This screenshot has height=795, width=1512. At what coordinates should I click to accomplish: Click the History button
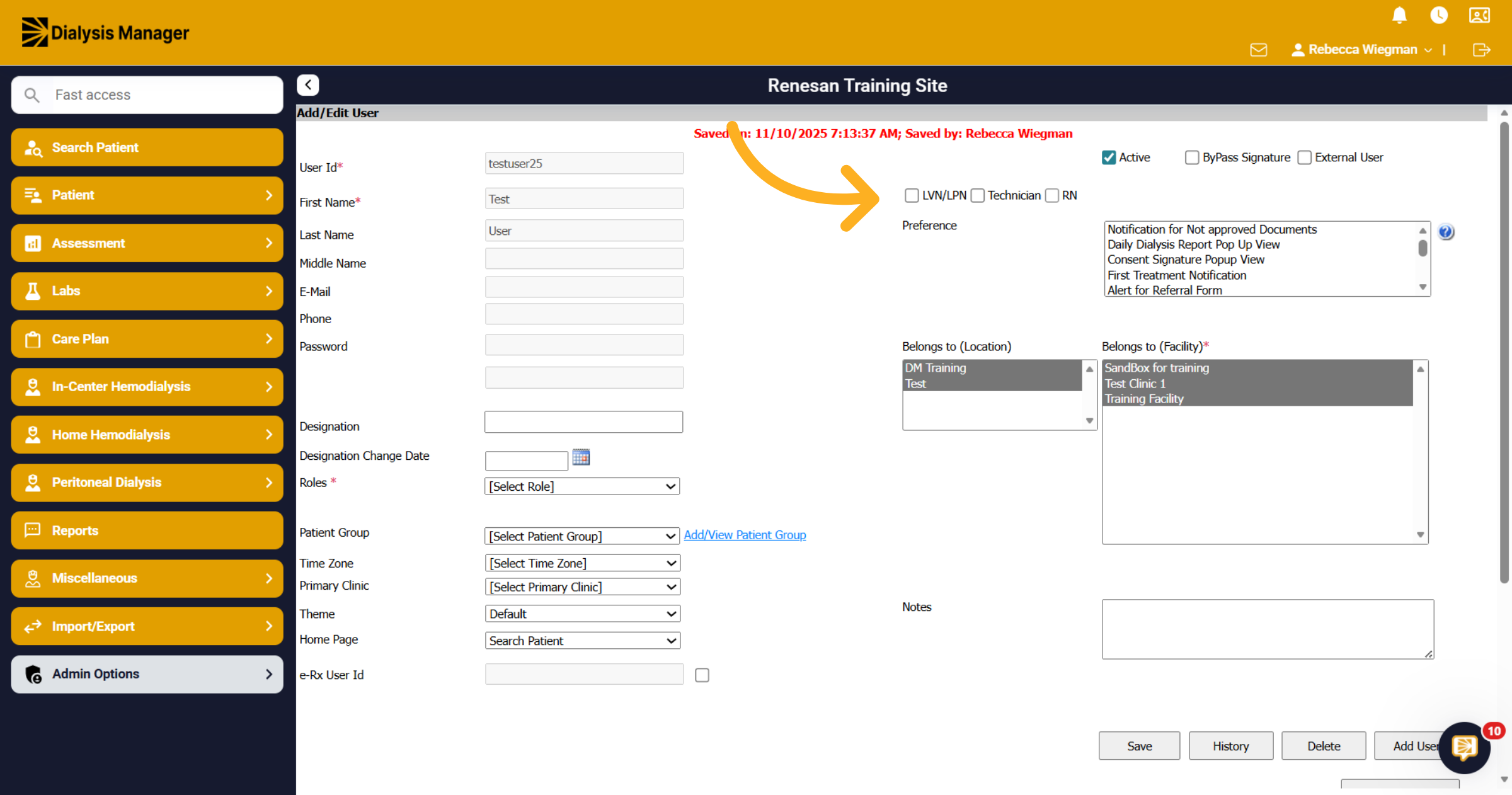1230,746
